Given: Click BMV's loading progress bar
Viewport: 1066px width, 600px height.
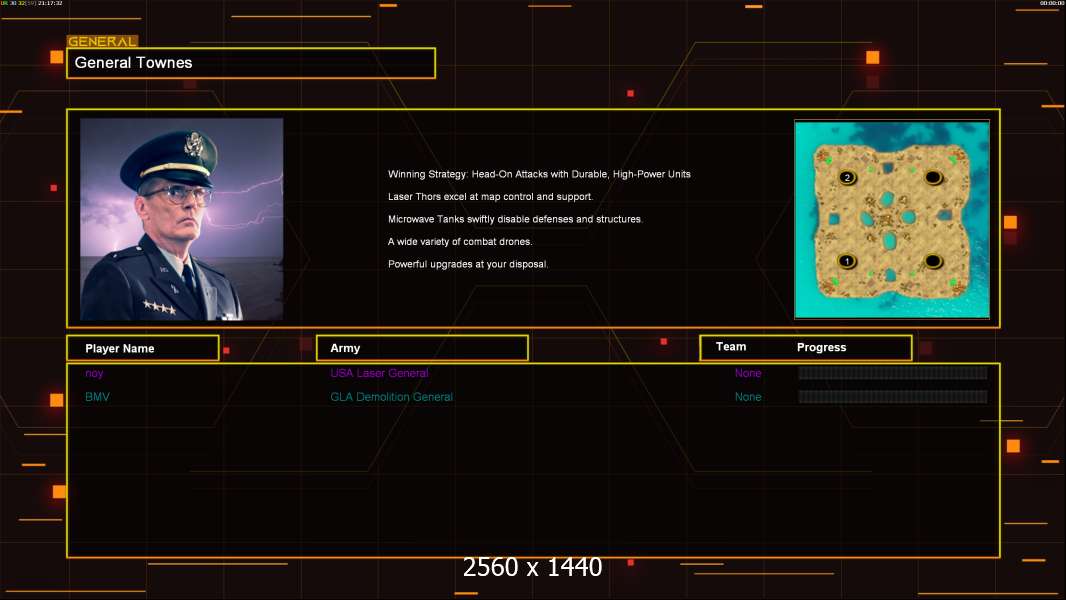Looking at the screenshot, I should point(893,396).
